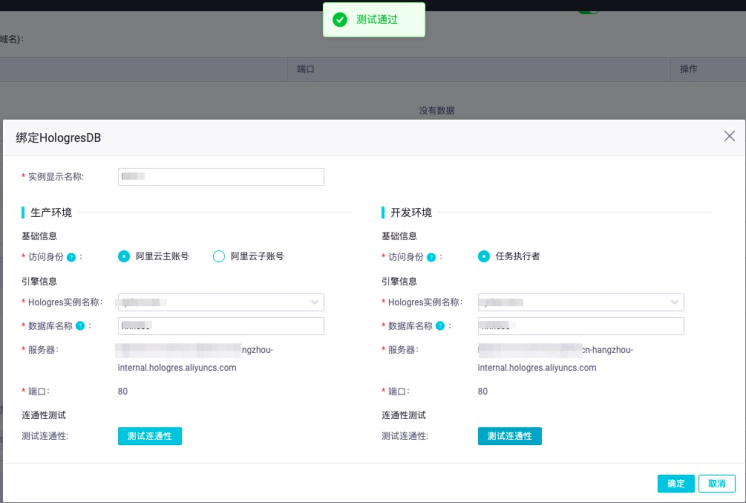The height and width of the screenshot is (503, 746).
Task: Click production 测试连通性 button
Action: [150, 436]
